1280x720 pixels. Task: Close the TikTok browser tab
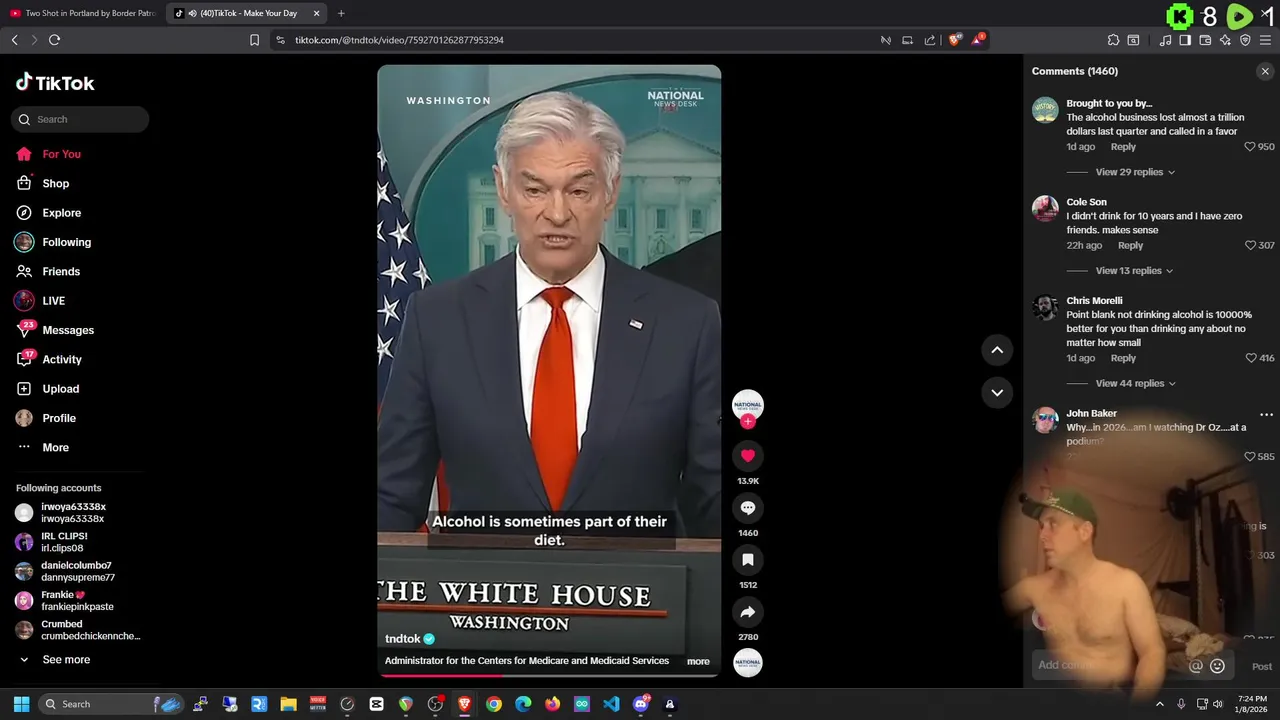[317, 13]
